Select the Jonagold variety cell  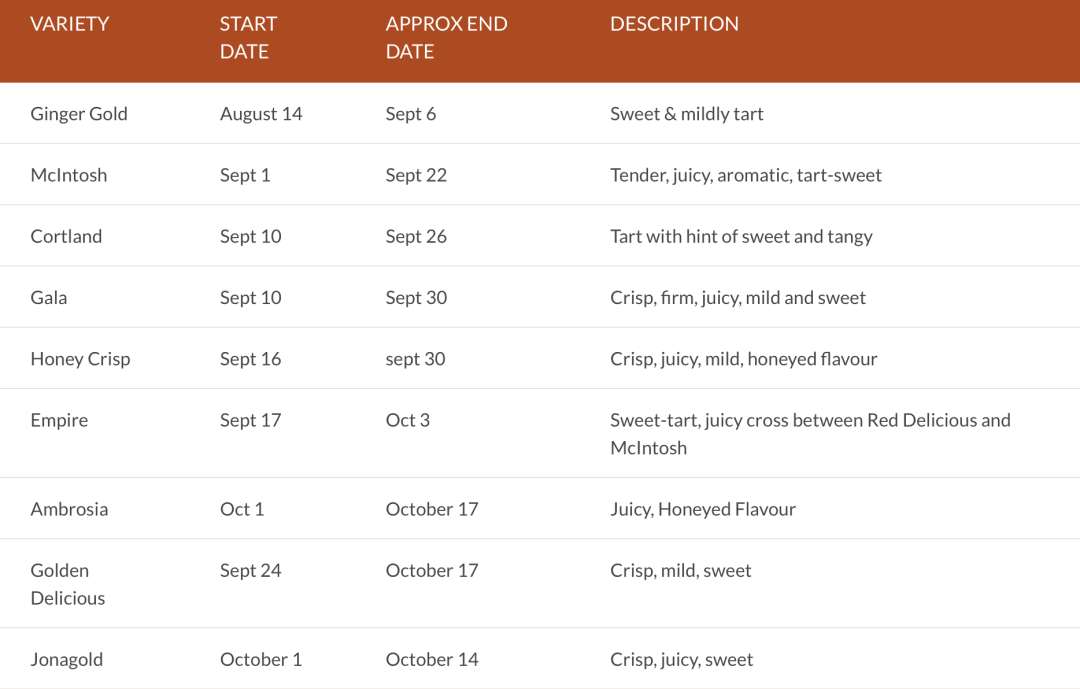click(66, 659)
